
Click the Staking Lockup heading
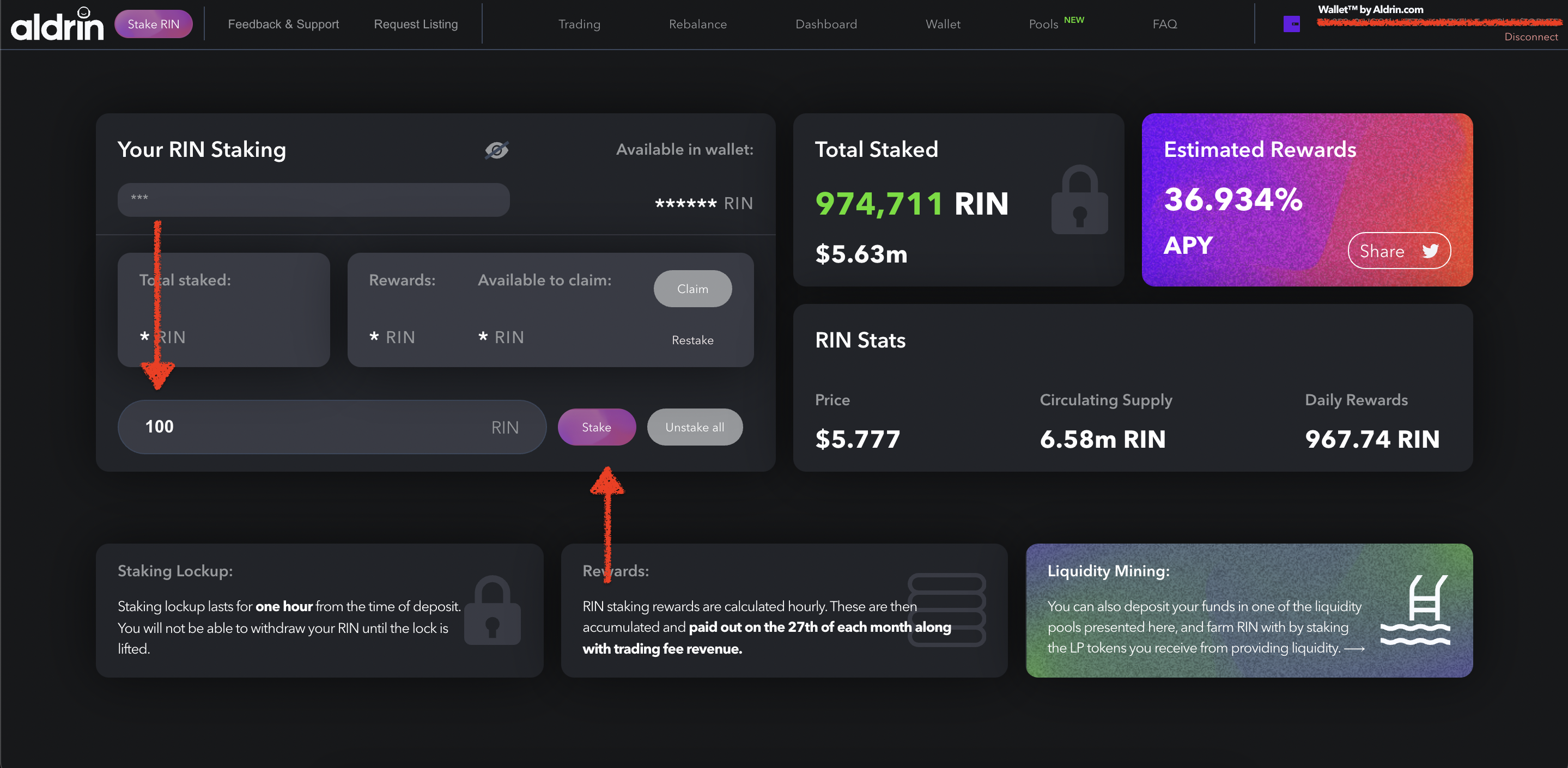(175, 571)
